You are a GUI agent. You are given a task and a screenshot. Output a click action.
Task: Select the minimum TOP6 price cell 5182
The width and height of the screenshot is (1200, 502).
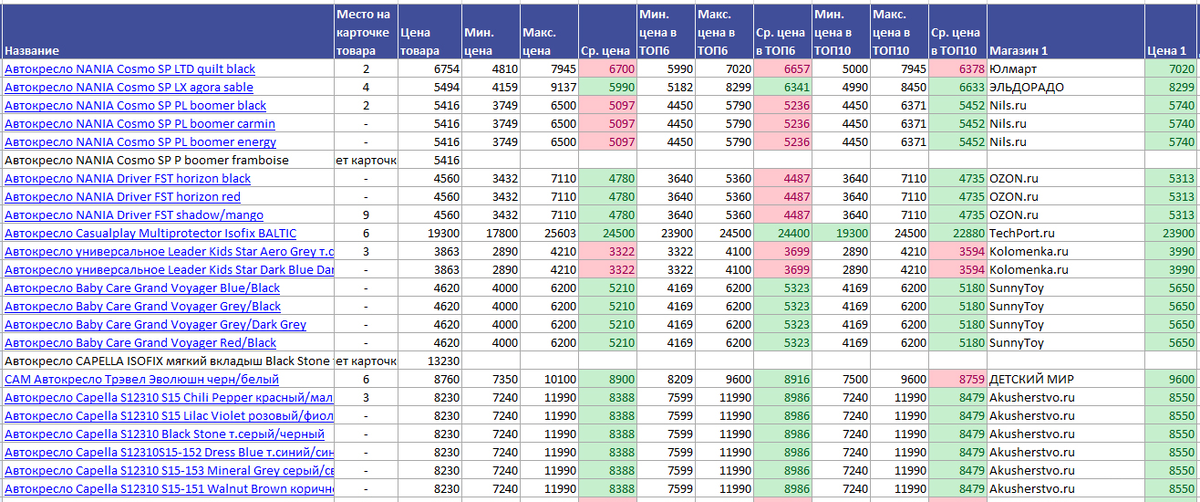point(666,87)
